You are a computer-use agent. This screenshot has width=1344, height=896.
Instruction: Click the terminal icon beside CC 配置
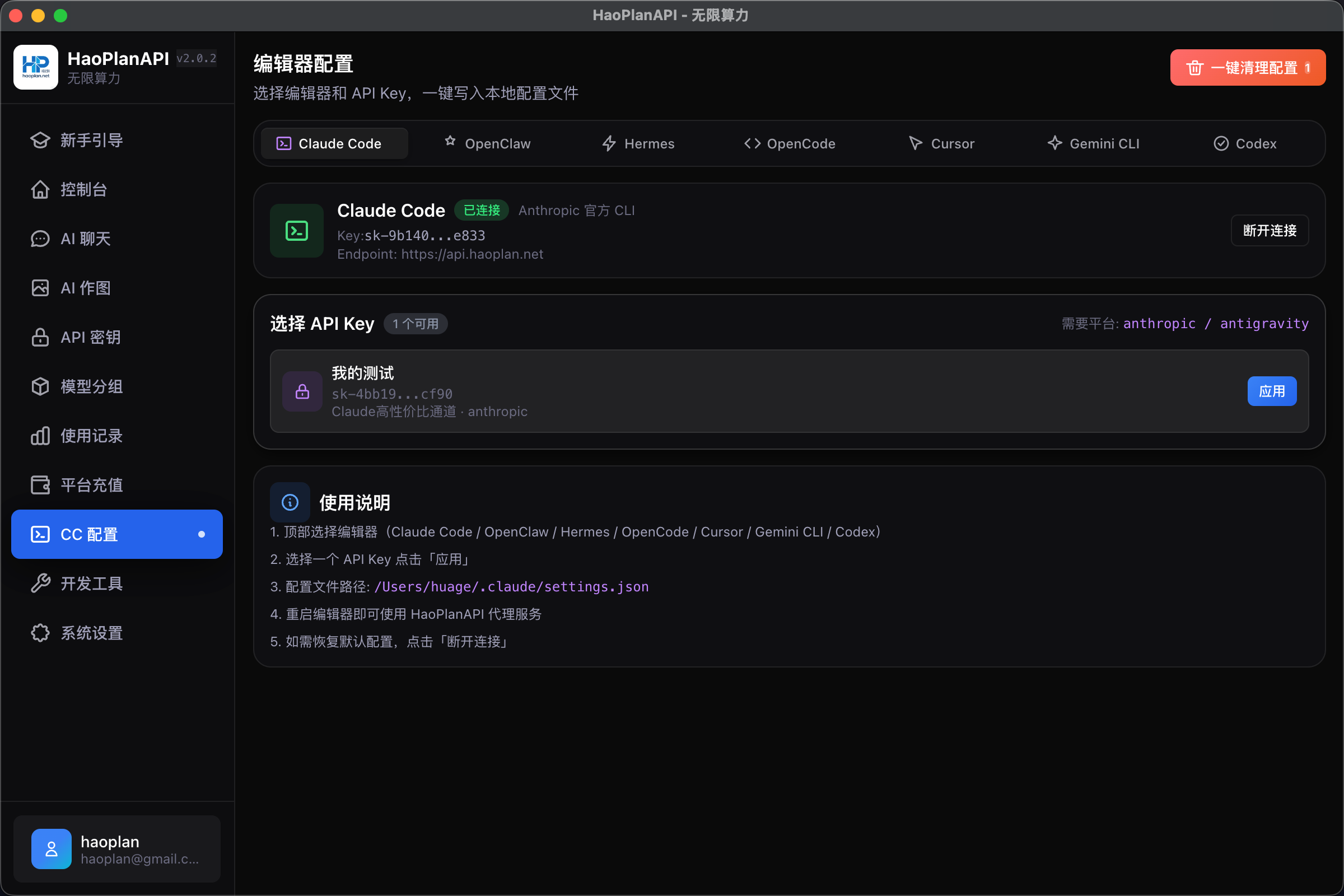click(x=40, y=534)
